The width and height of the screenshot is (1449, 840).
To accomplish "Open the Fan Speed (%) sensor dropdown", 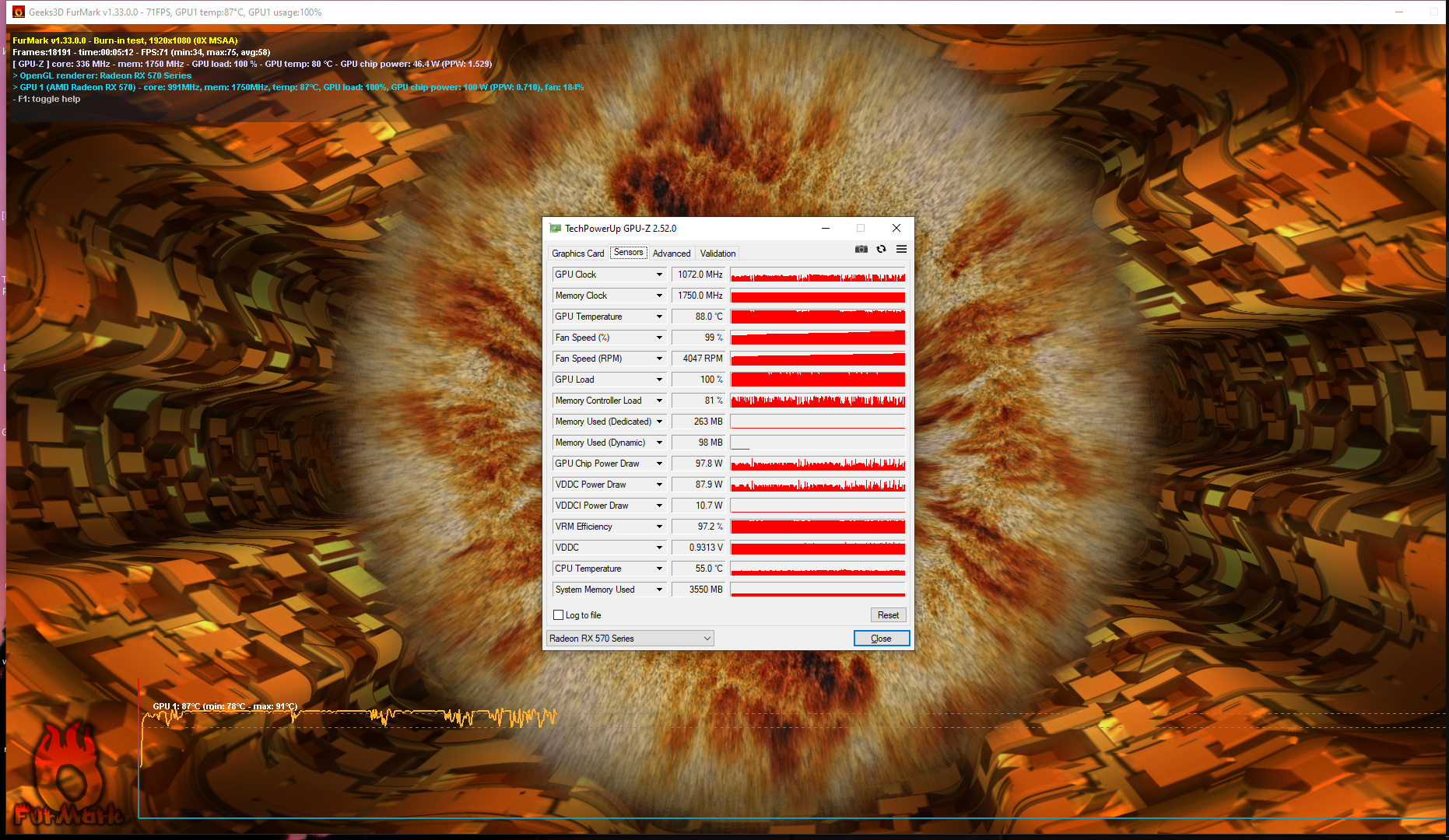I will pos(659,338).
